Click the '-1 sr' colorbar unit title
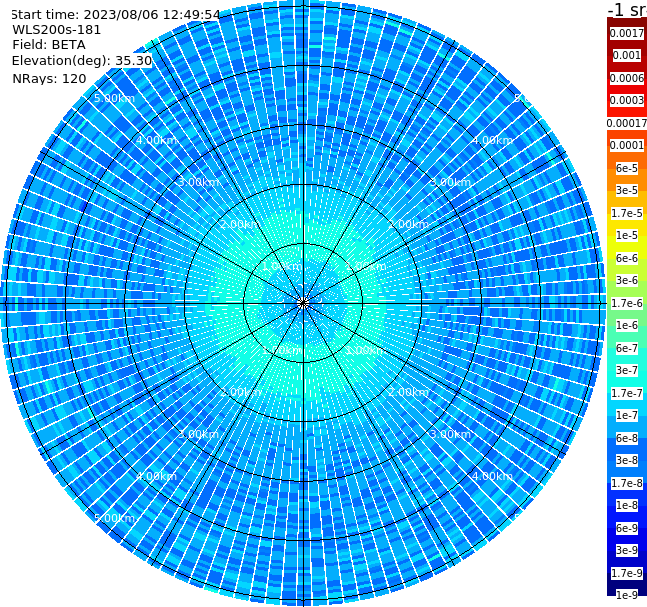 pyautogui.click(x=627, y=10)
